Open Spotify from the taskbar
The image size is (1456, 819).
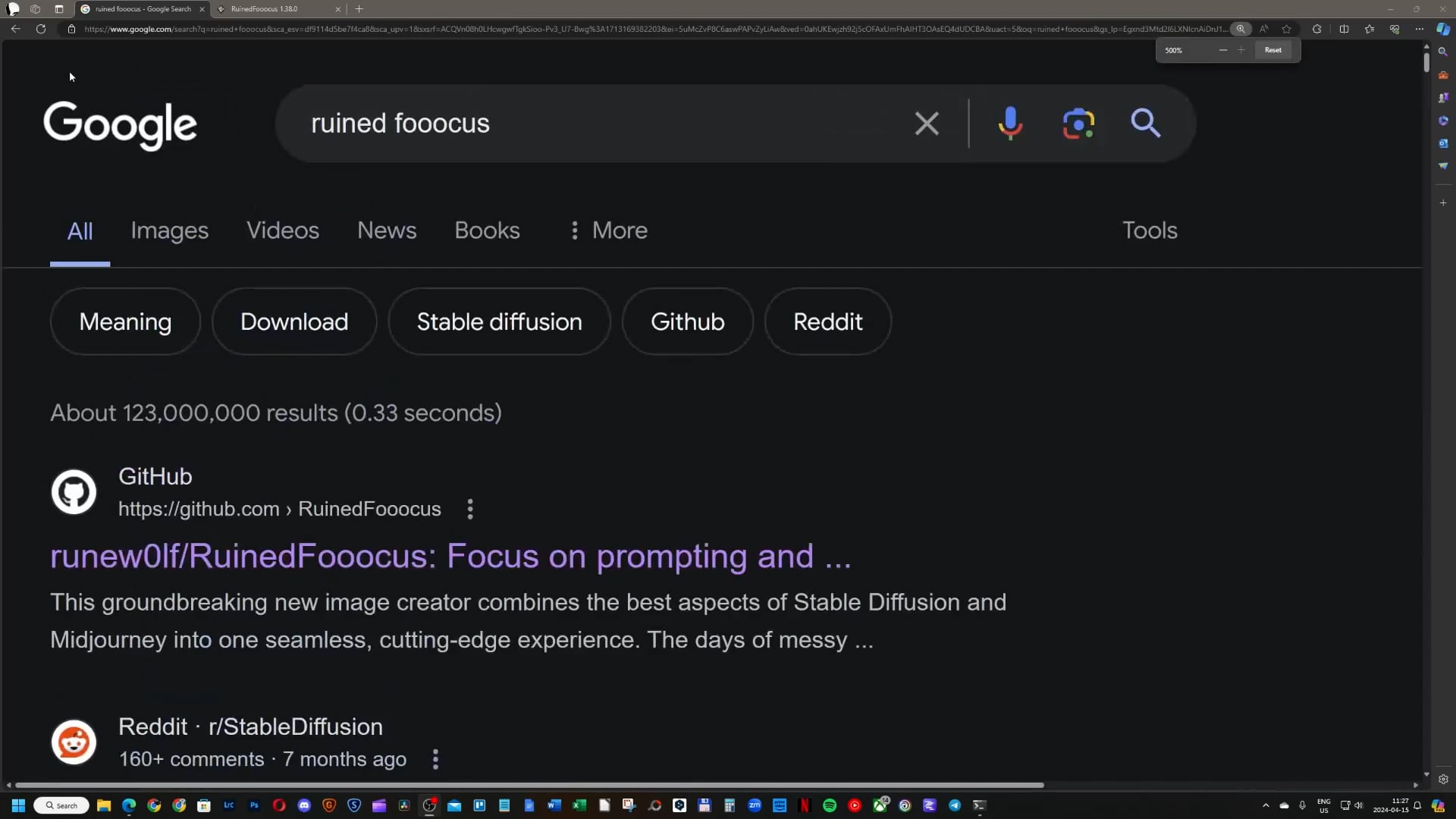(x=830, y=805)
